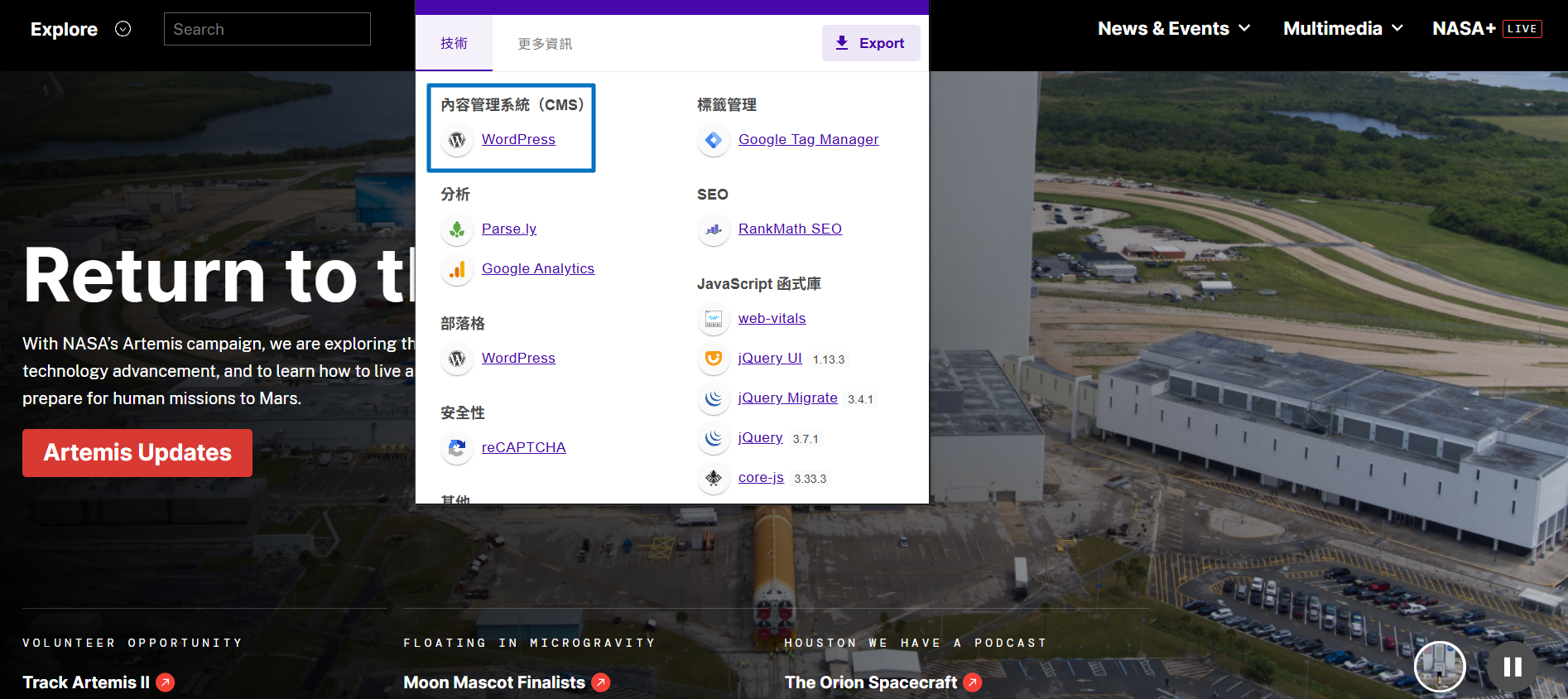Viewport: 1568px width, 699px height.
Task: Open the WordPress link under 部落格
Action: 518,358
